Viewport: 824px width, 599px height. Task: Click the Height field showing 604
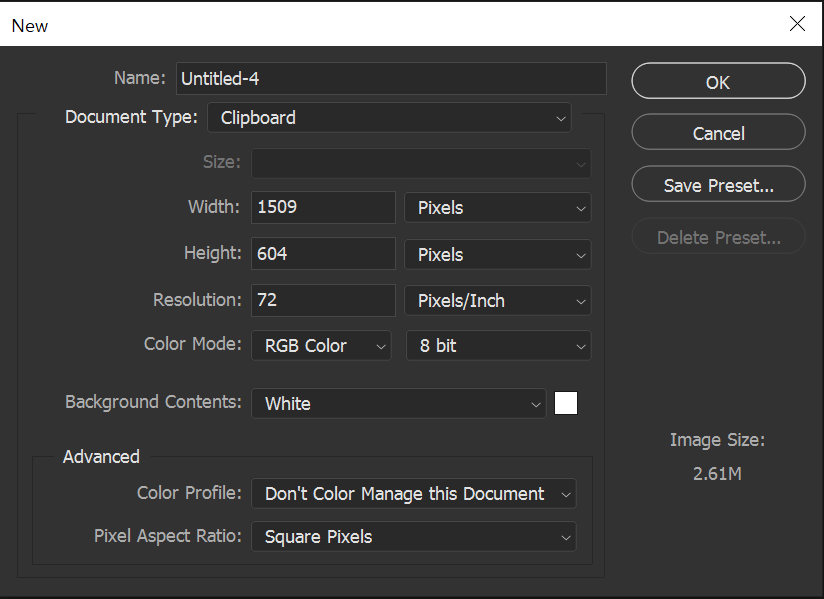tap(323, 254)
